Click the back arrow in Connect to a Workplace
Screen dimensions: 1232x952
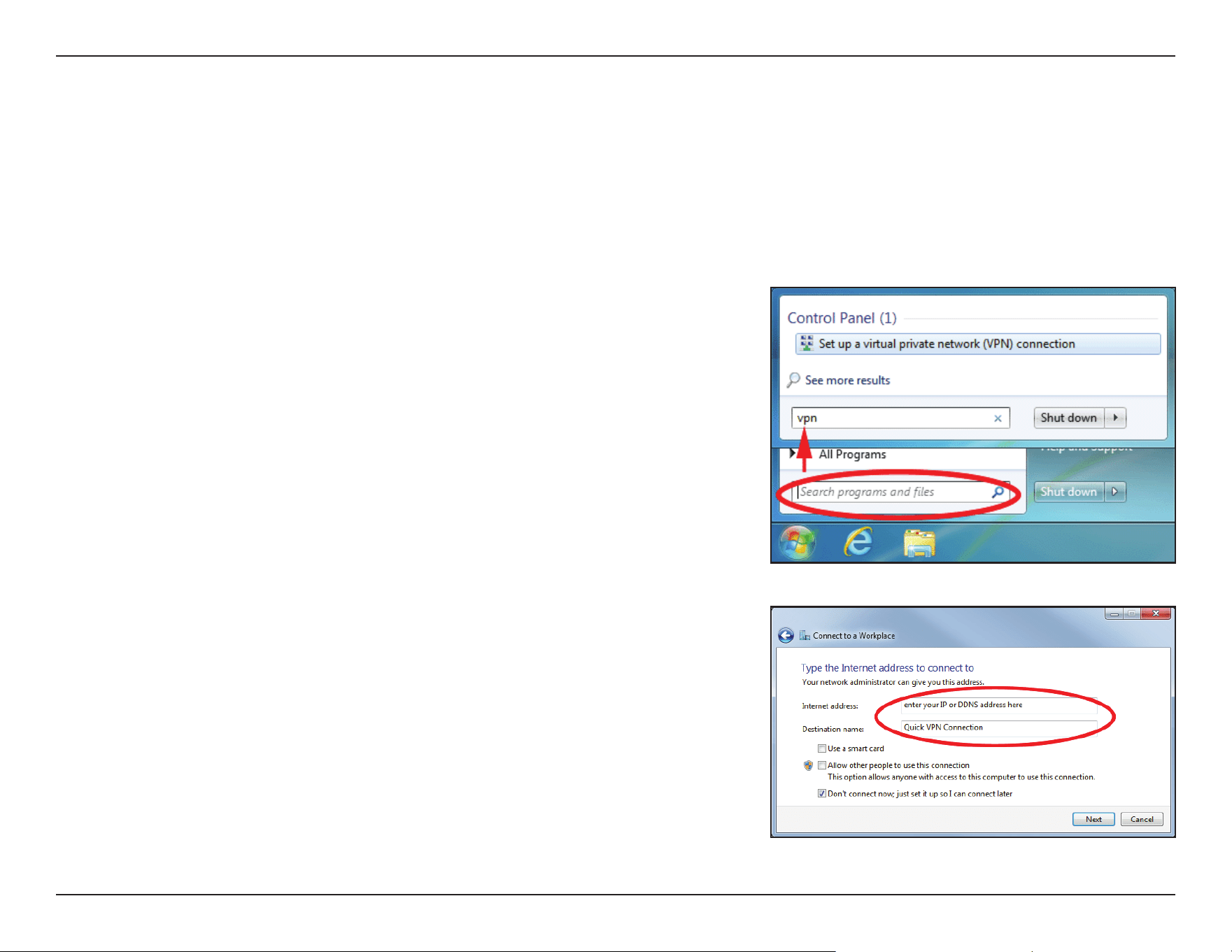786,635
